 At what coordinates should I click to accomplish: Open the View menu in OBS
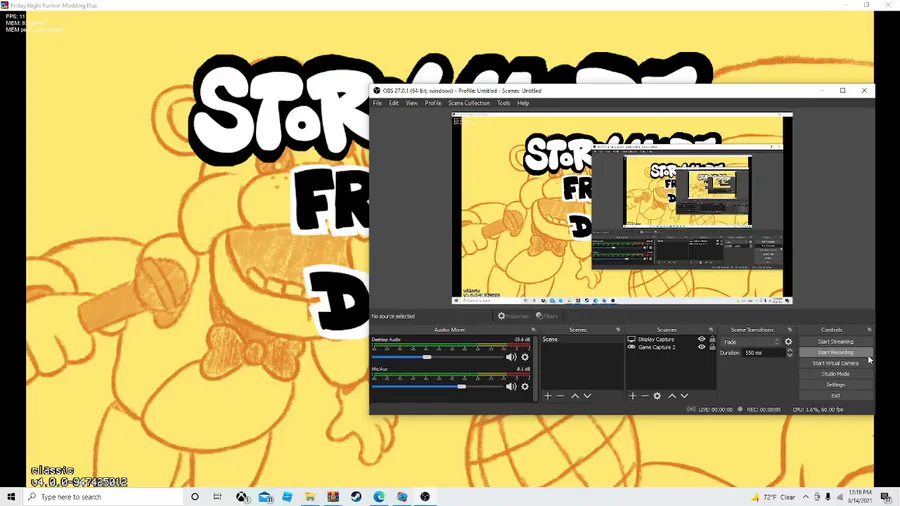(x=412, y=103)
